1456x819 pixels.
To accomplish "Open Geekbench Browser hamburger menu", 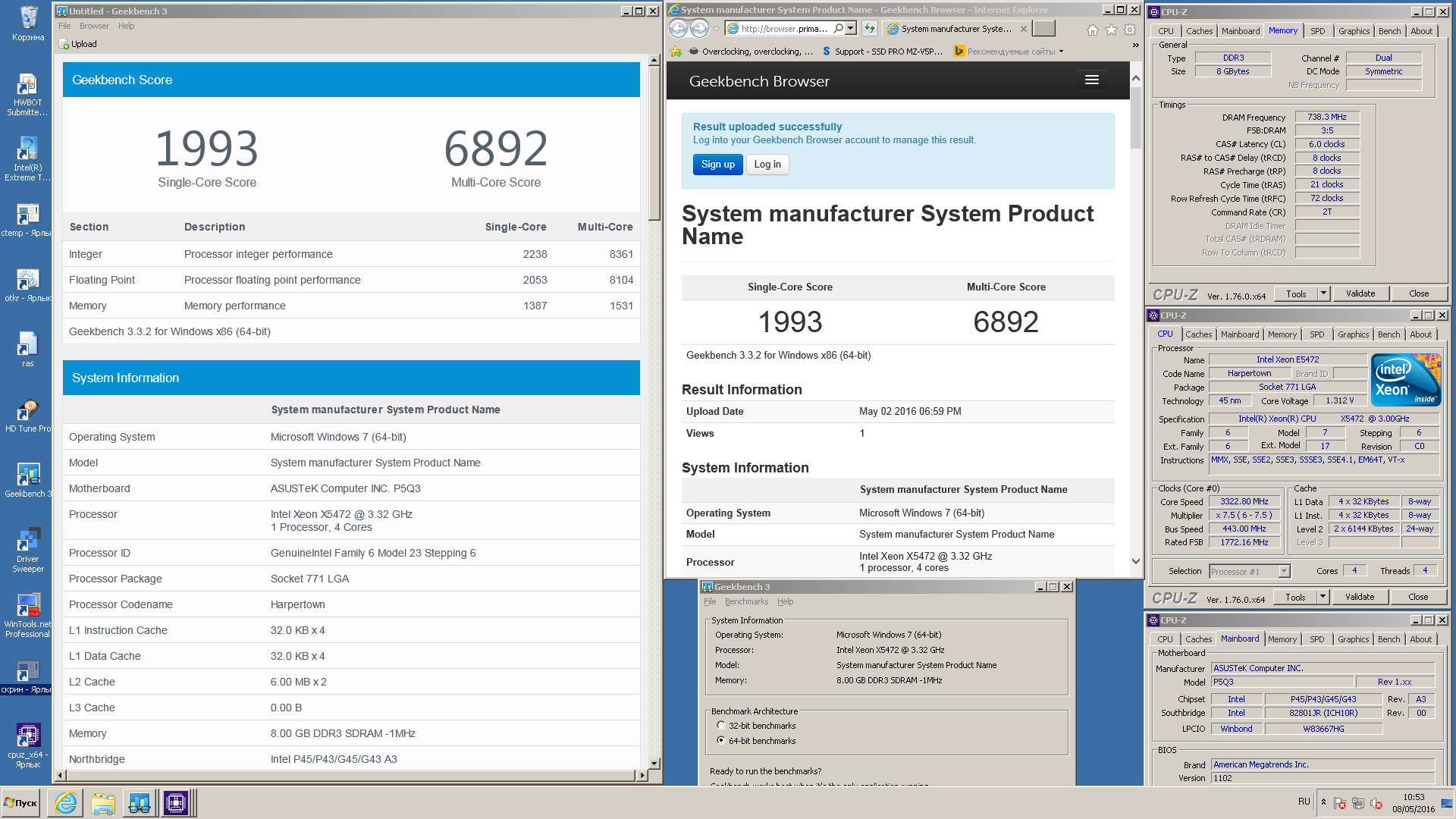I will pos(1092,80).
